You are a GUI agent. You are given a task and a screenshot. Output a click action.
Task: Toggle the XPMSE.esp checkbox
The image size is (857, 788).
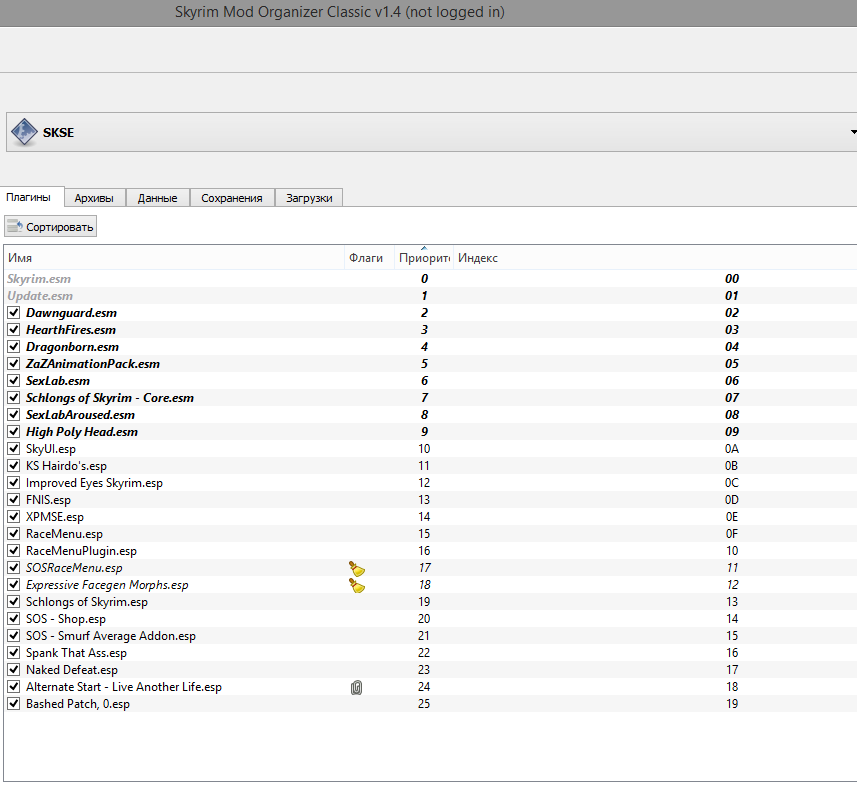(x=14, y=516)
